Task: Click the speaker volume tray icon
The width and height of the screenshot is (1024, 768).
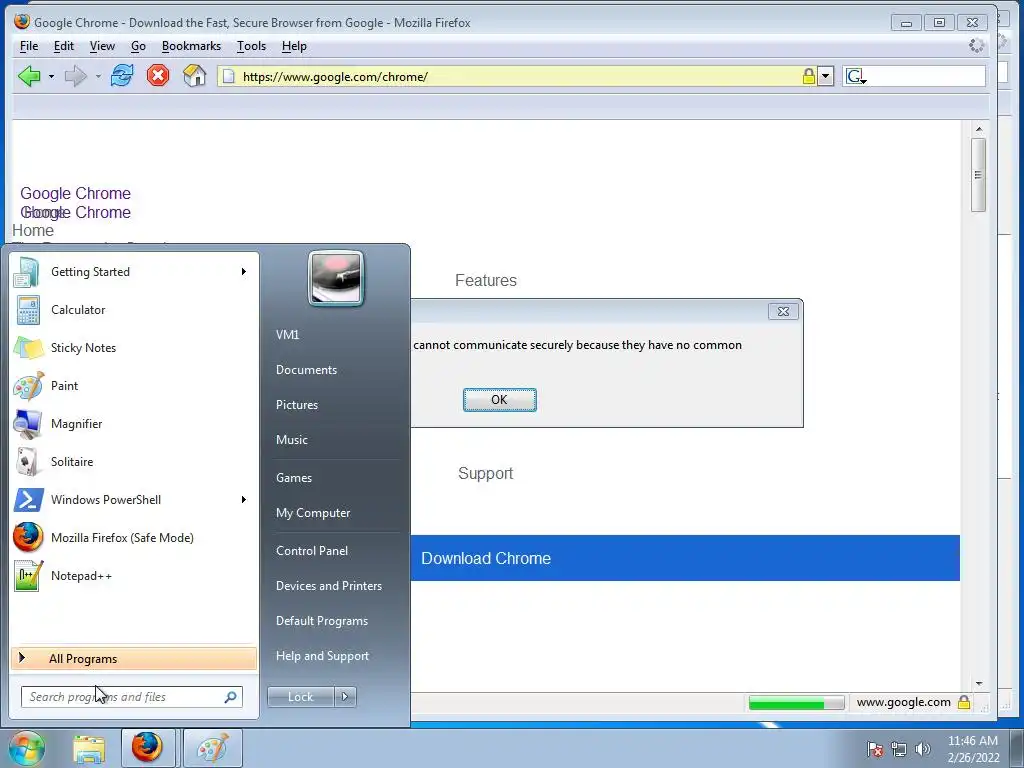Action: point(922,749)
